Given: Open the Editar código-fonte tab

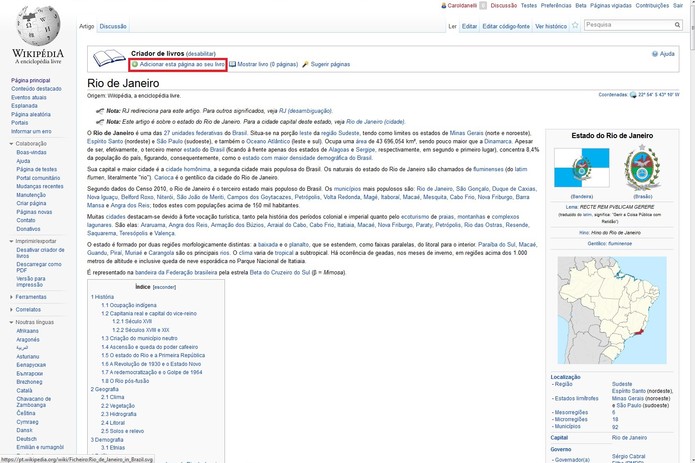Looking at the screenshot, I should pyautogui.click(x=506, y=26).
